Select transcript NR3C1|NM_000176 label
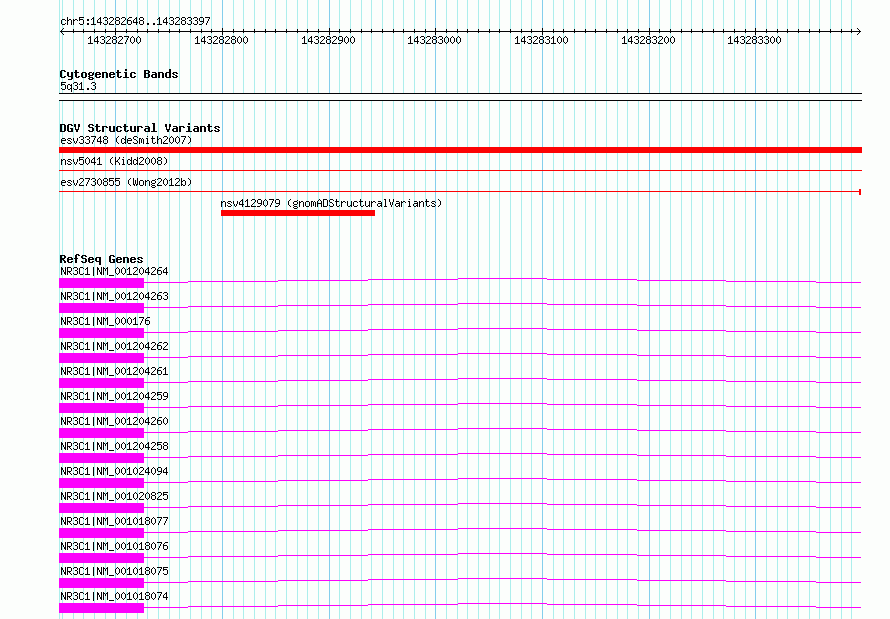This screenshot has width=890, height=619. 105,321
